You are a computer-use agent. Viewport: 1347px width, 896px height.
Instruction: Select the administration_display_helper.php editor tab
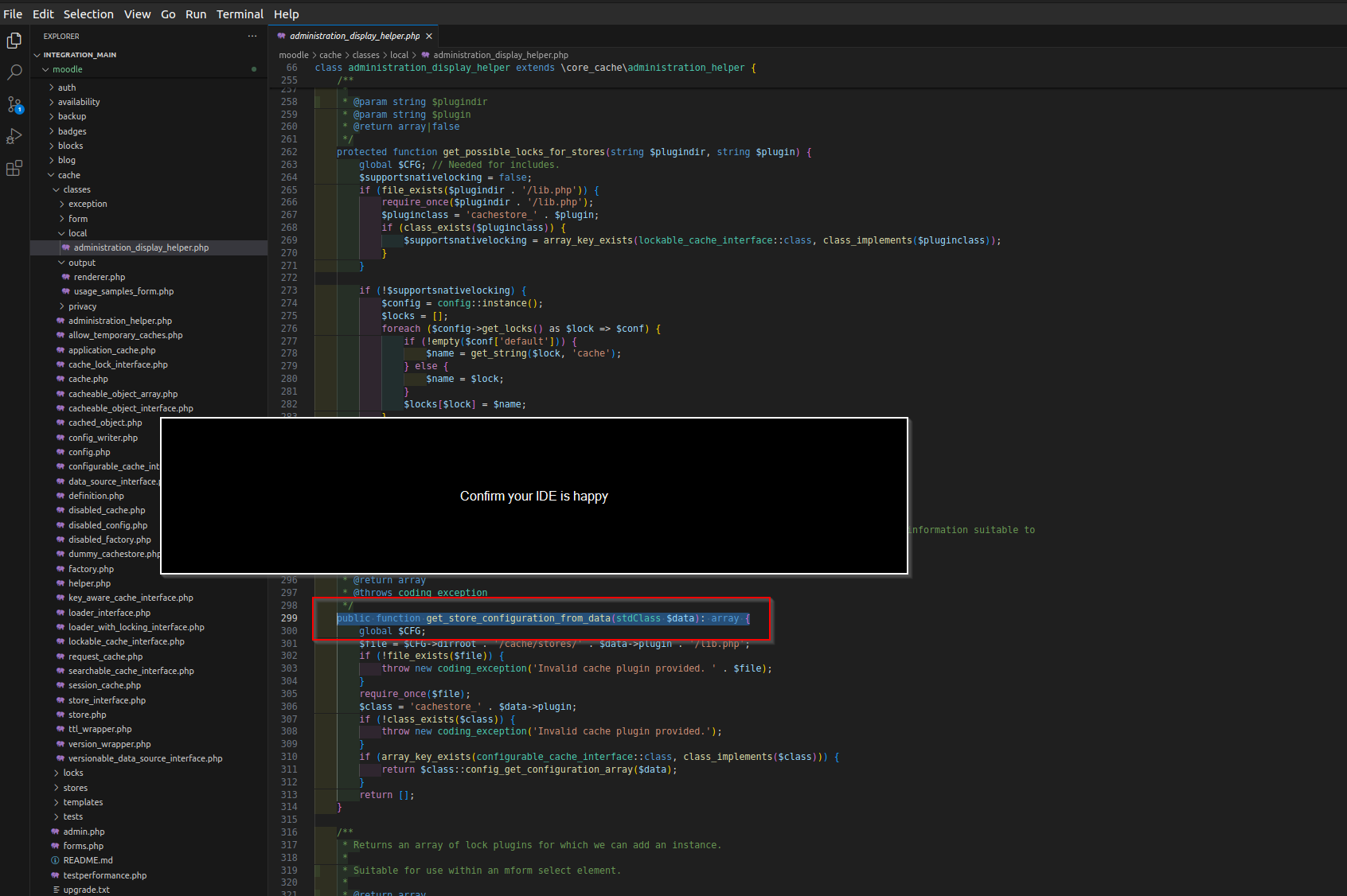click(x=354, y=36)
